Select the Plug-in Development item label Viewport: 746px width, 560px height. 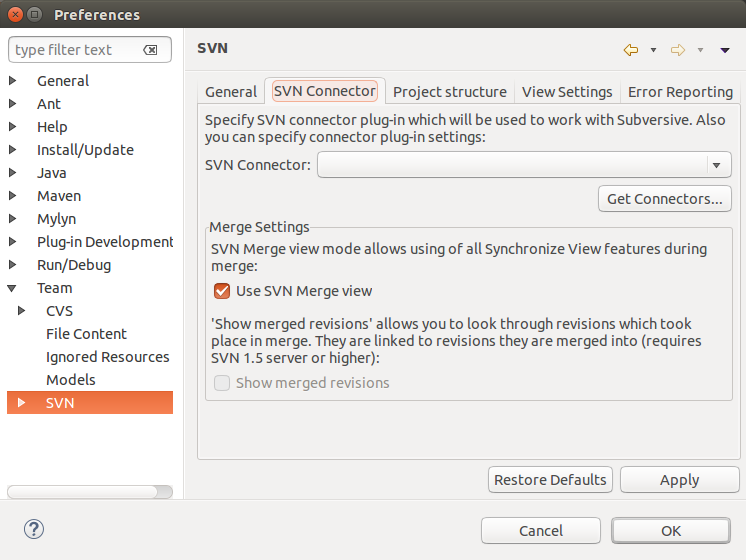pyautogui.click(x=105, y=242)
